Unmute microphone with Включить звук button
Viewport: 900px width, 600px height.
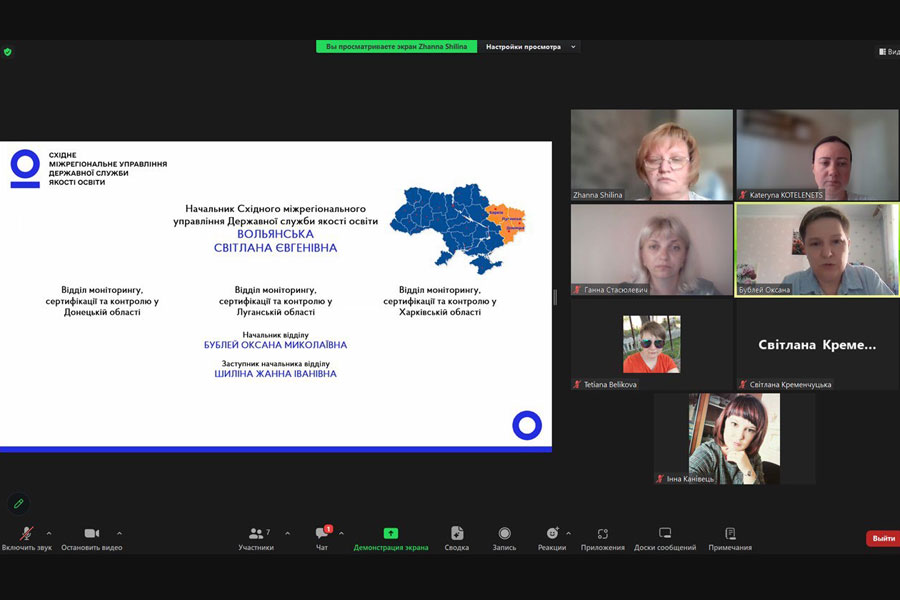pos(26,538)
